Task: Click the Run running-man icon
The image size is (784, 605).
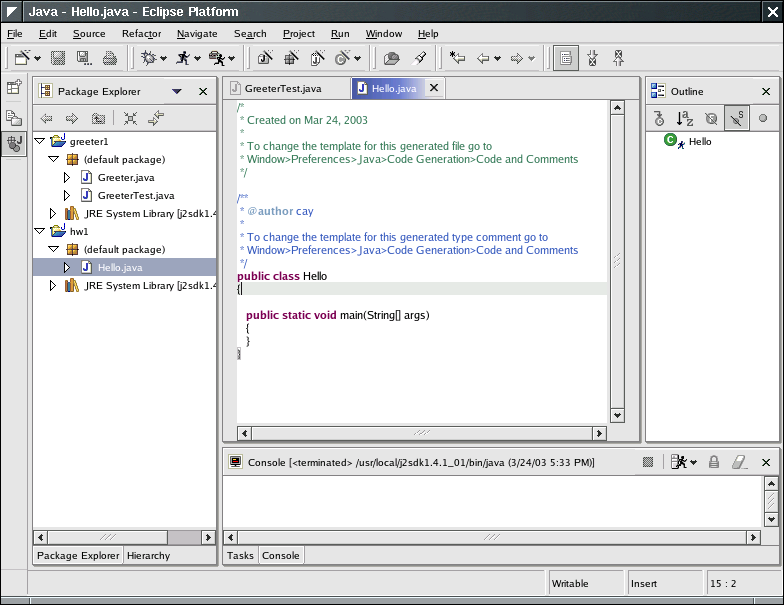Action: tap(183, 58)
